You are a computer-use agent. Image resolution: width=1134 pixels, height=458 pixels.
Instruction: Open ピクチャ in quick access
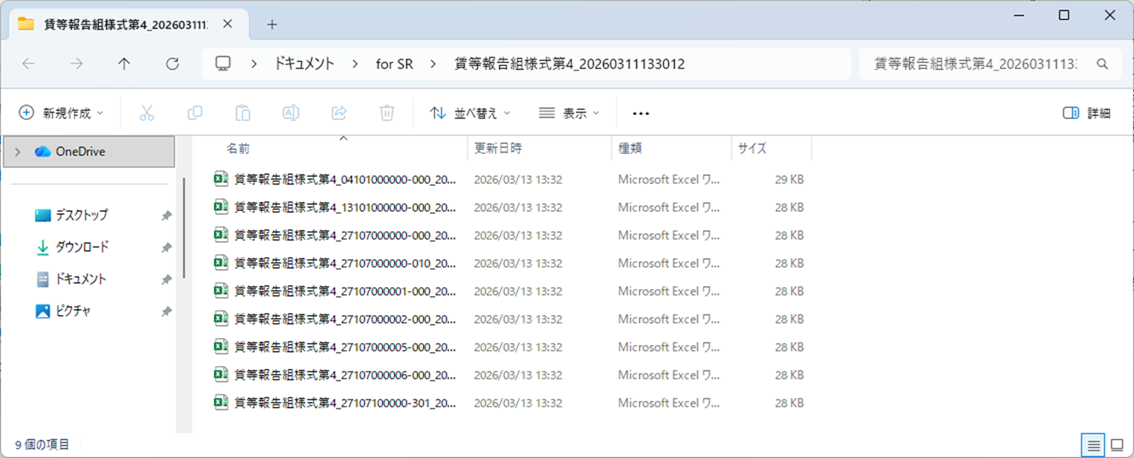(x=72, y=311)
